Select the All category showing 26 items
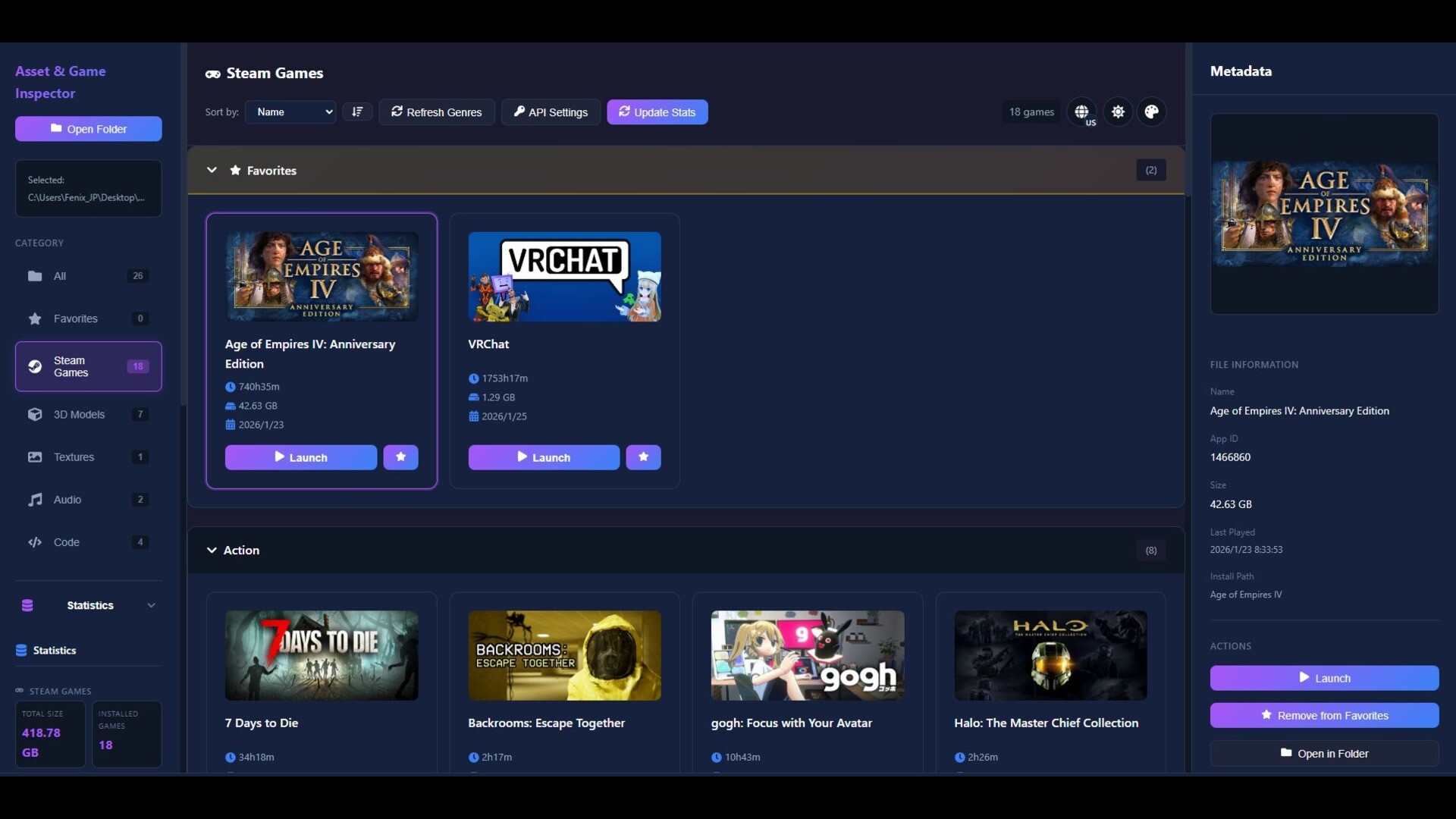1456x819 pixels. tap(88, 276)
